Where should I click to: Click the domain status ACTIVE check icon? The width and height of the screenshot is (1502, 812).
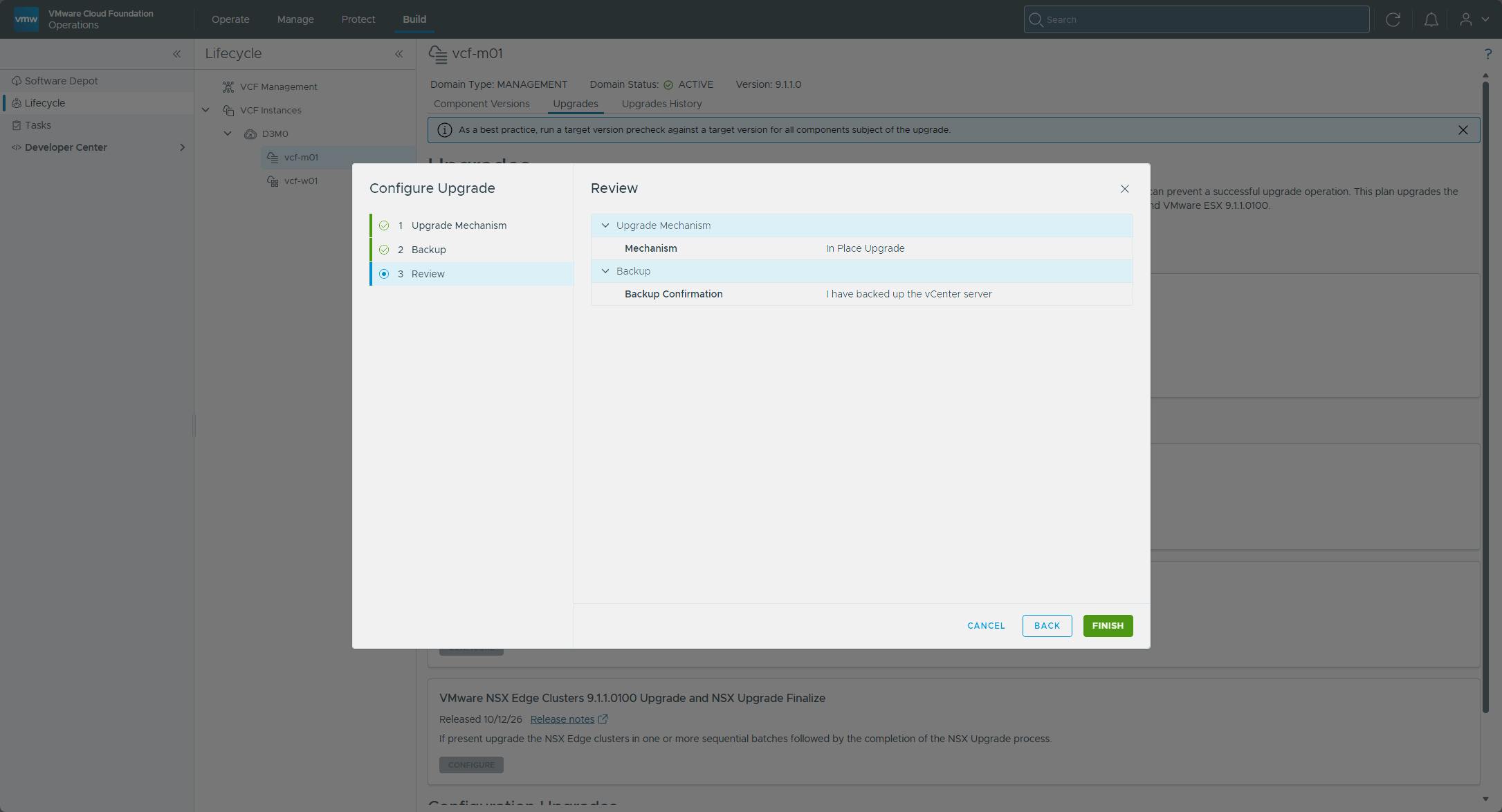668,85
